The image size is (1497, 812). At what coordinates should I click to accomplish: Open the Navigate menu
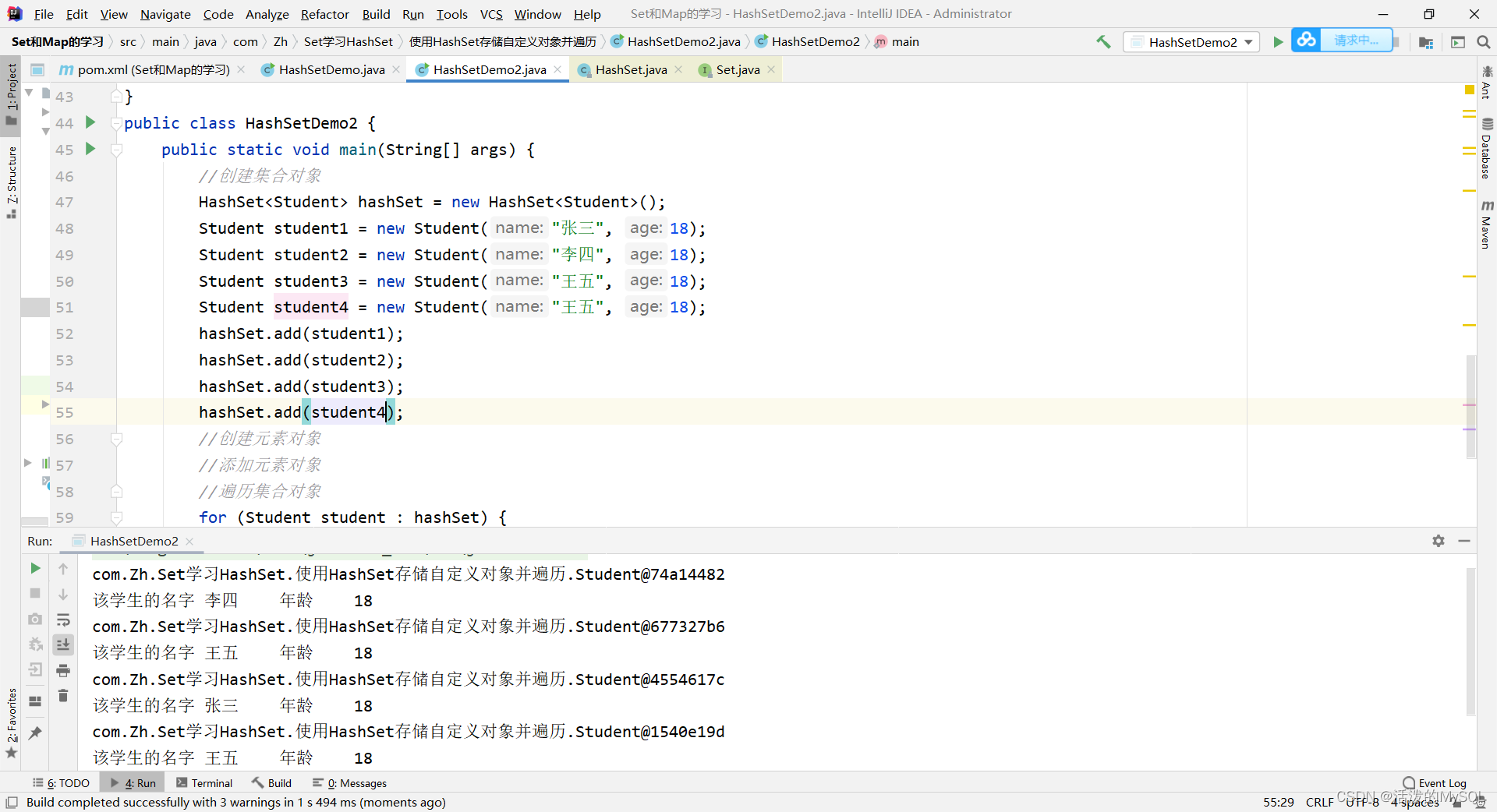(x=165, y=14)
